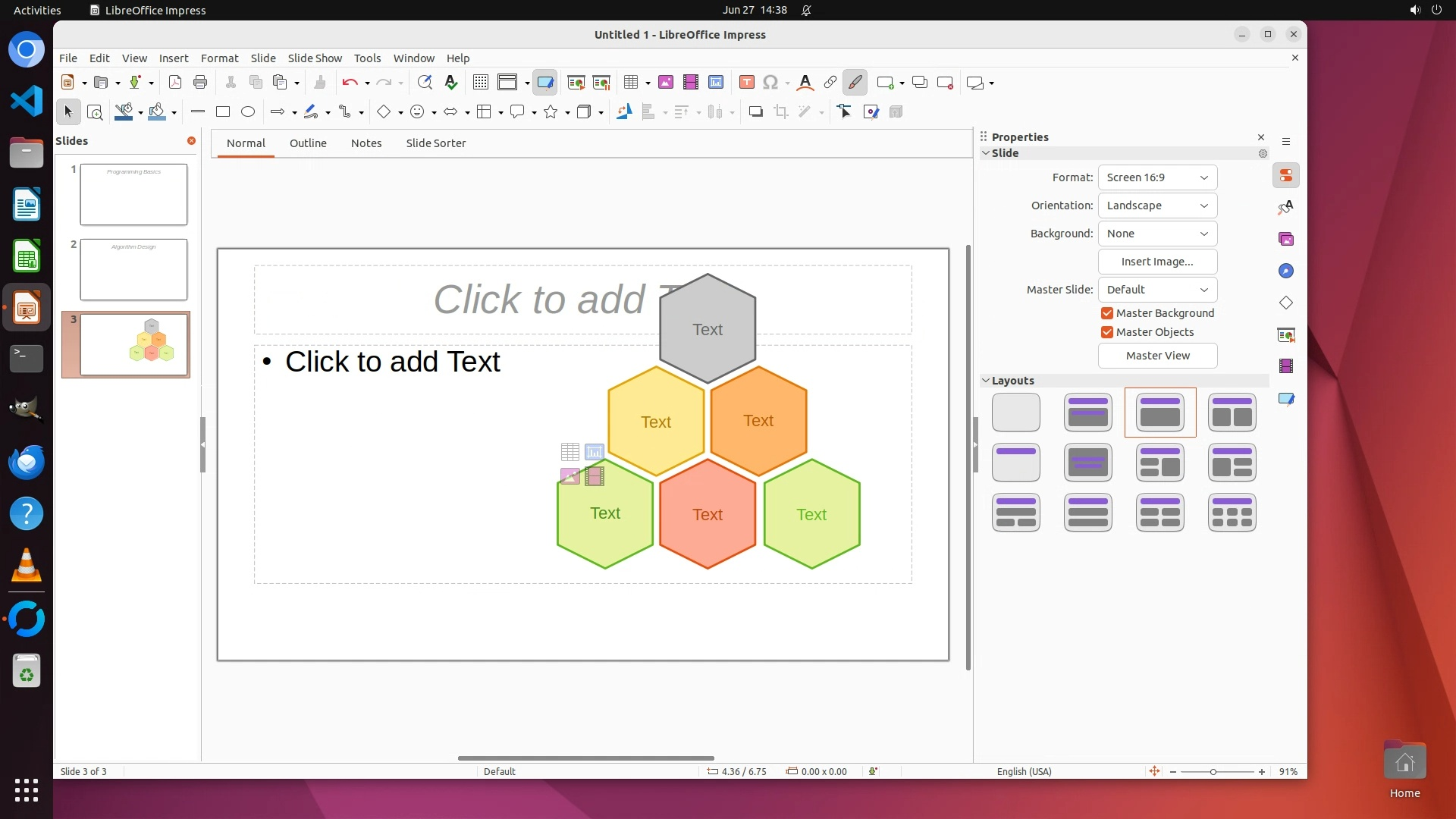
Task: Switch to the Slide Sorter tab
Action: click(x=435, y=143)
